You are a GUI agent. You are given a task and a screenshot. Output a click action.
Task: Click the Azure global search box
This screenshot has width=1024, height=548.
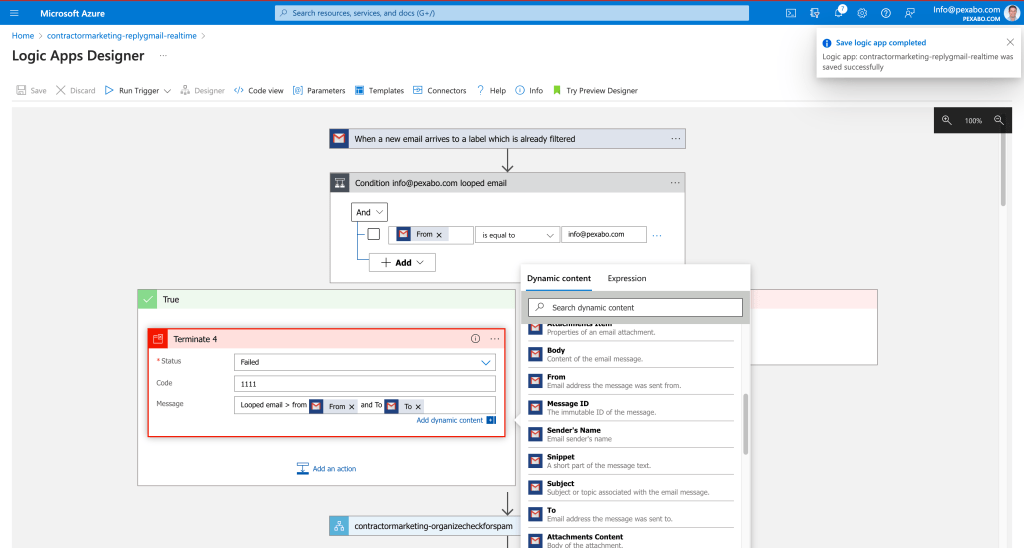511,13
